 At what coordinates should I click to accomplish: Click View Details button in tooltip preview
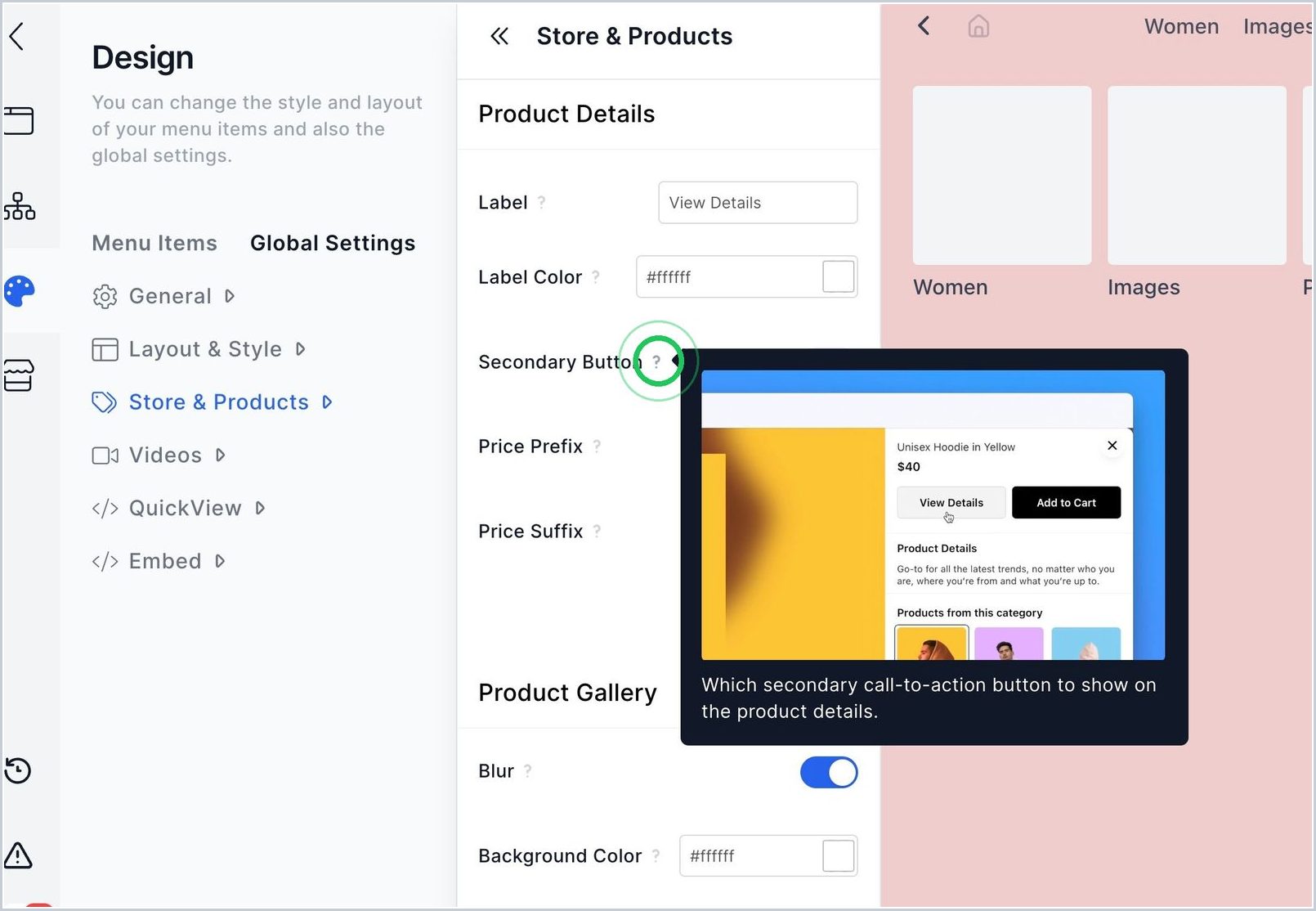click(951, 503)
